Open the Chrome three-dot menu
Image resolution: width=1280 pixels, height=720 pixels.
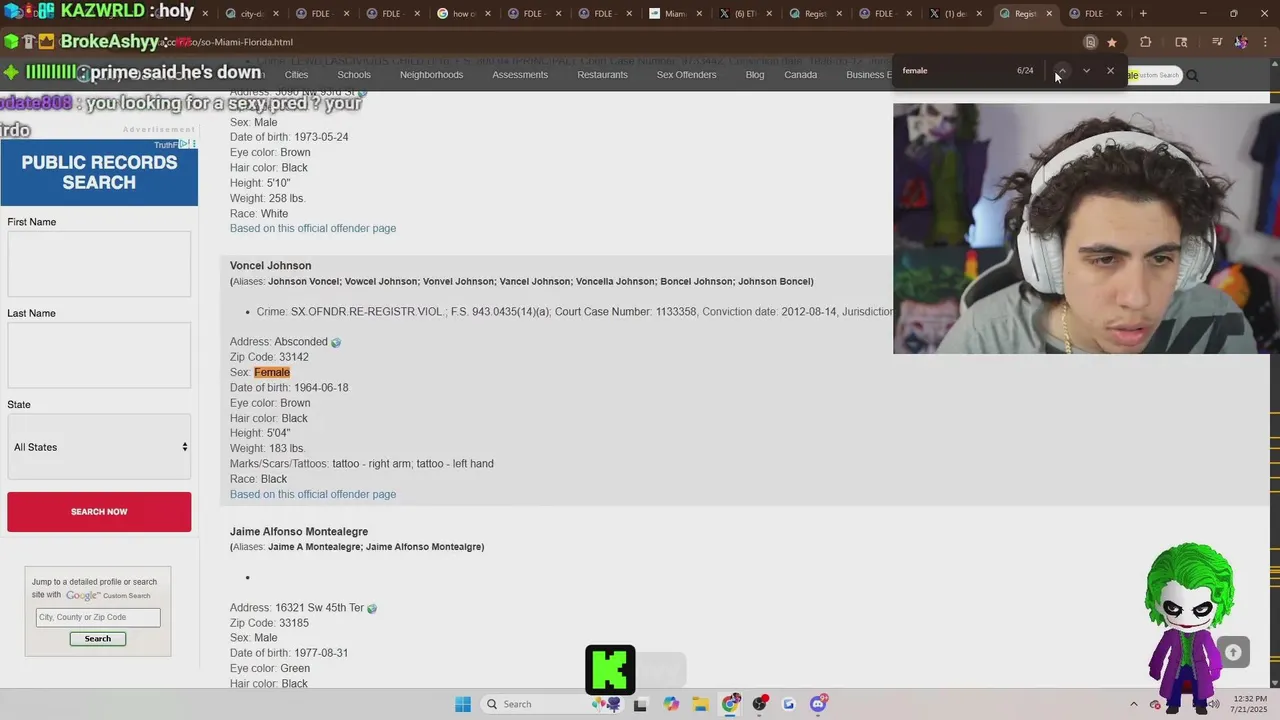1266,42
